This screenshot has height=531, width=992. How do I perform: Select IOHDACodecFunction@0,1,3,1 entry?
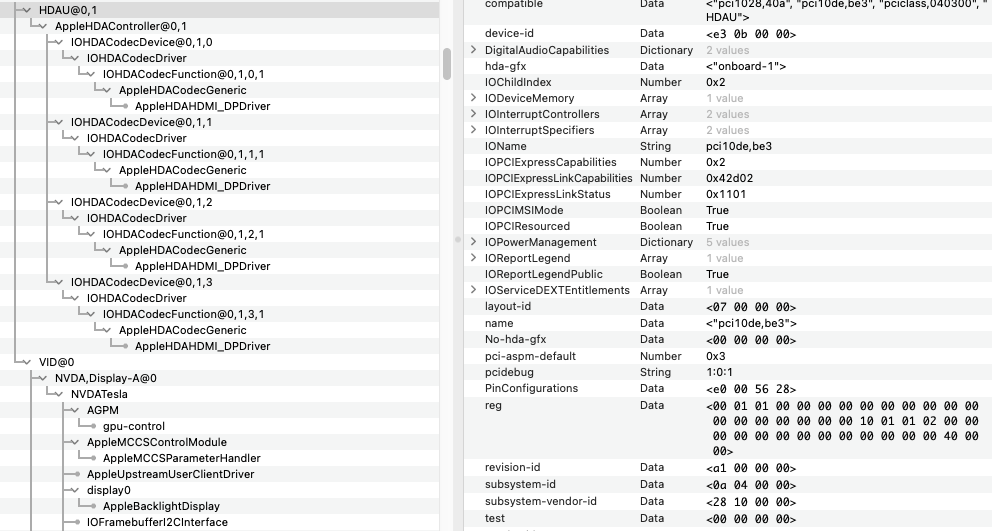183,315
